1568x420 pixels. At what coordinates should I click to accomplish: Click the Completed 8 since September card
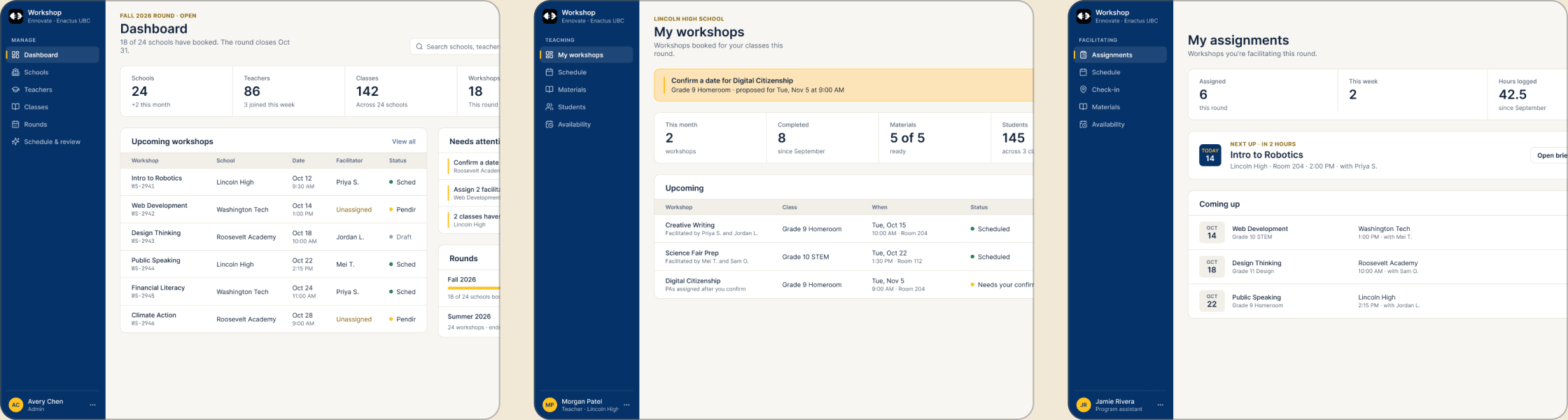(x=822, y=137)
